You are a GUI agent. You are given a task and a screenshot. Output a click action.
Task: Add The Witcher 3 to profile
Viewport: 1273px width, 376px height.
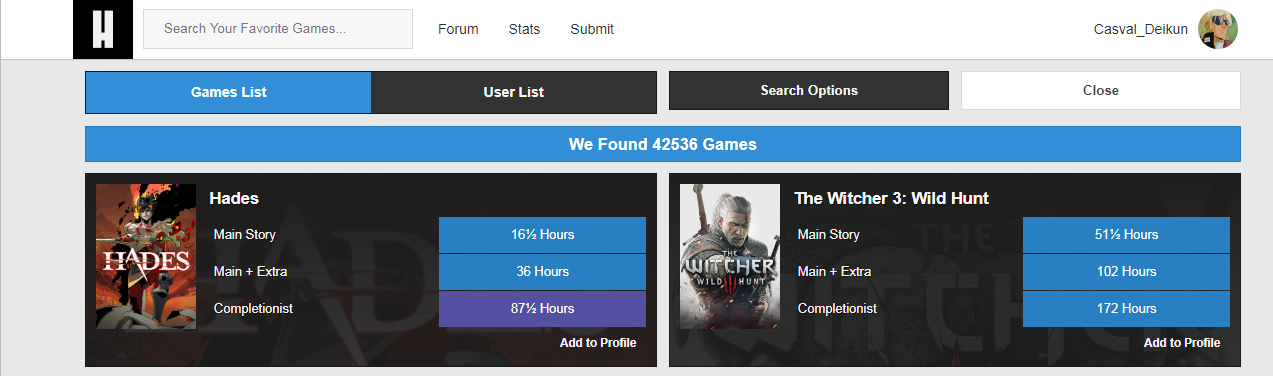pos(1182,342)
